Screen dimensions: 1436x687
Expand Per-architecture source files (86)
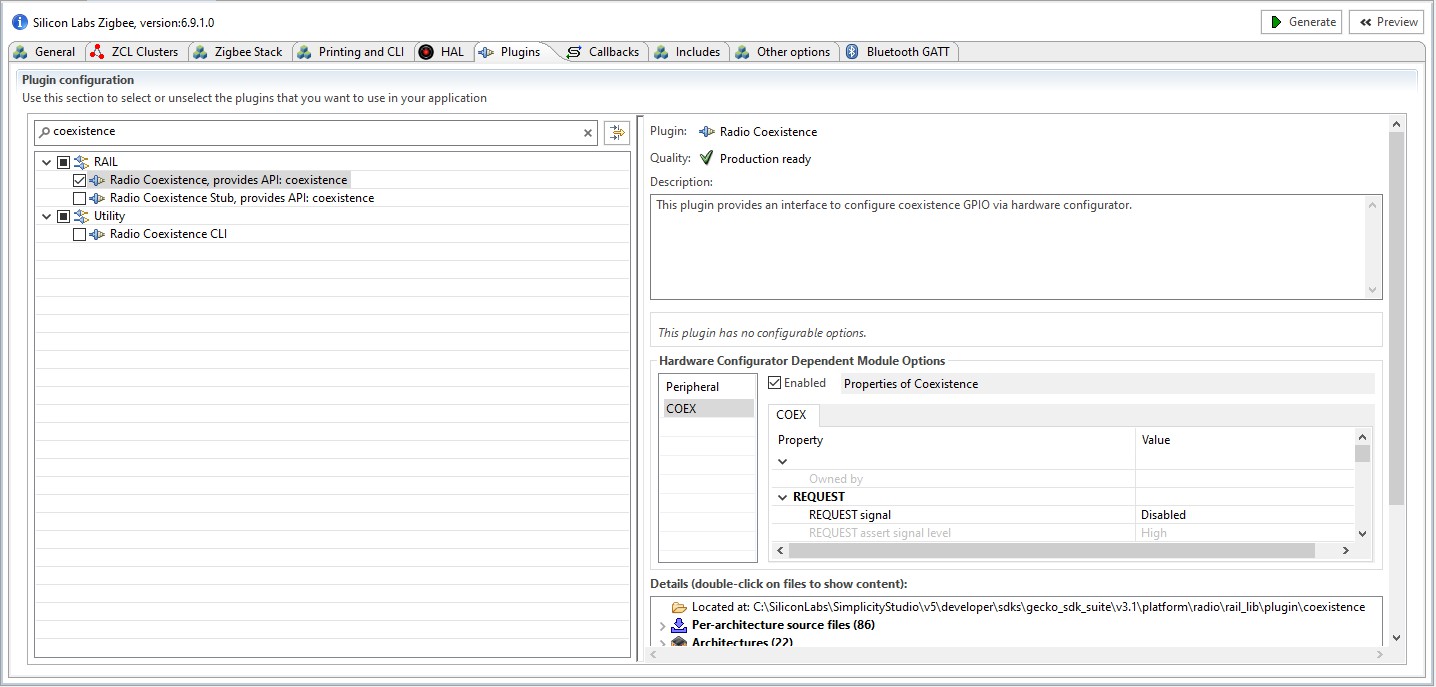[662, 626]
